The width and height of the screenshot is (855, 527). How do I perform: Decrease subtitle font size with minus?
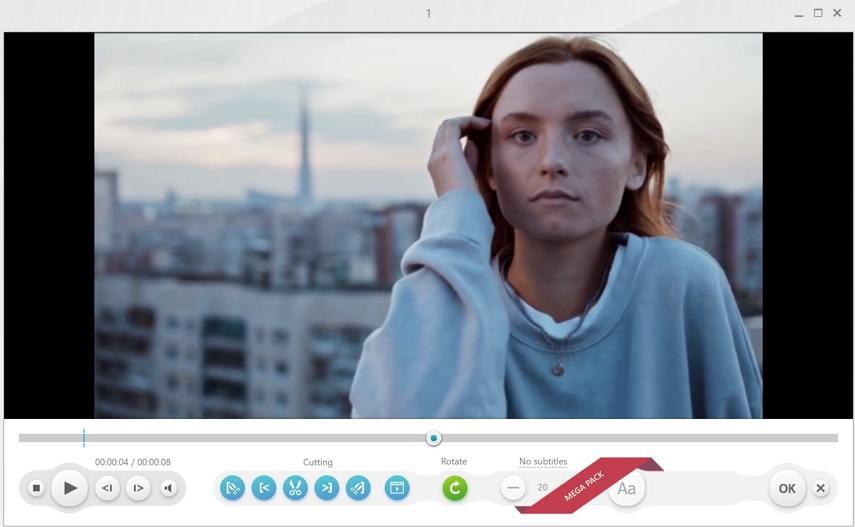coord(513,488)
